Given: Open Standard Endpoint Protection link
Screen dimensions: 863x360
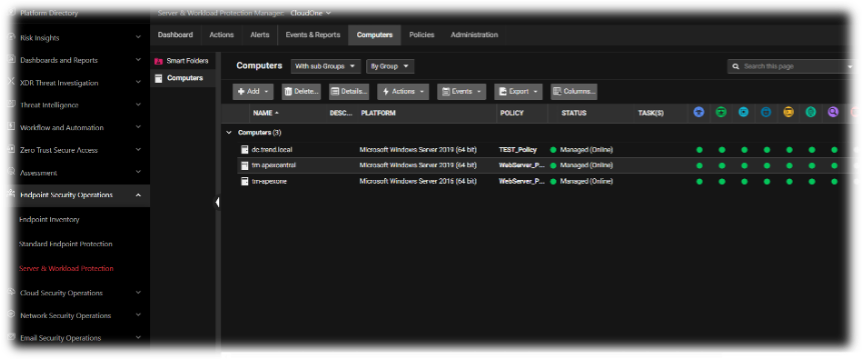Looking at the screenshot, I should [65, 244].
